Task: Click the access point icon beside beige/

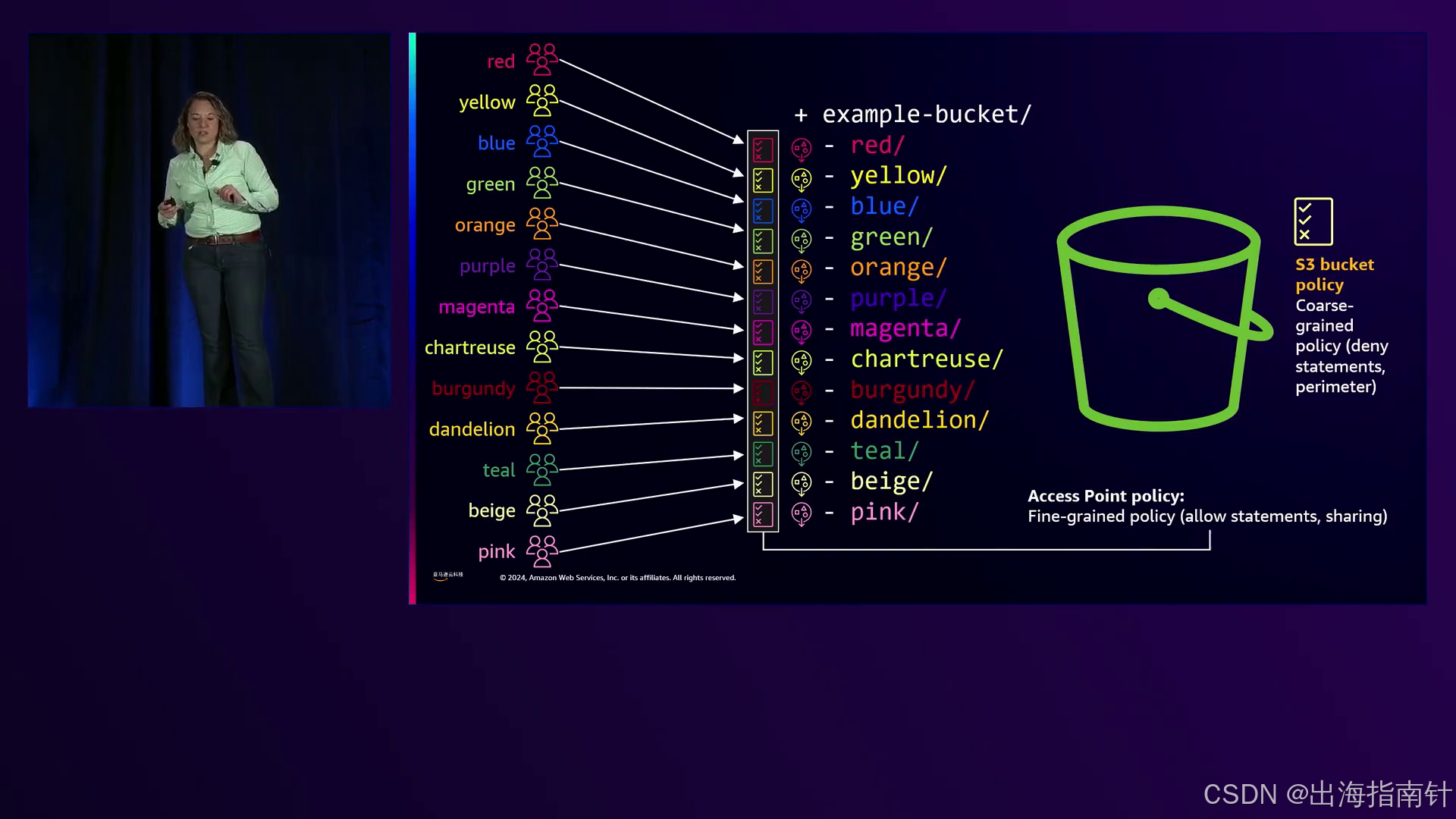Action: coord(802,483)
